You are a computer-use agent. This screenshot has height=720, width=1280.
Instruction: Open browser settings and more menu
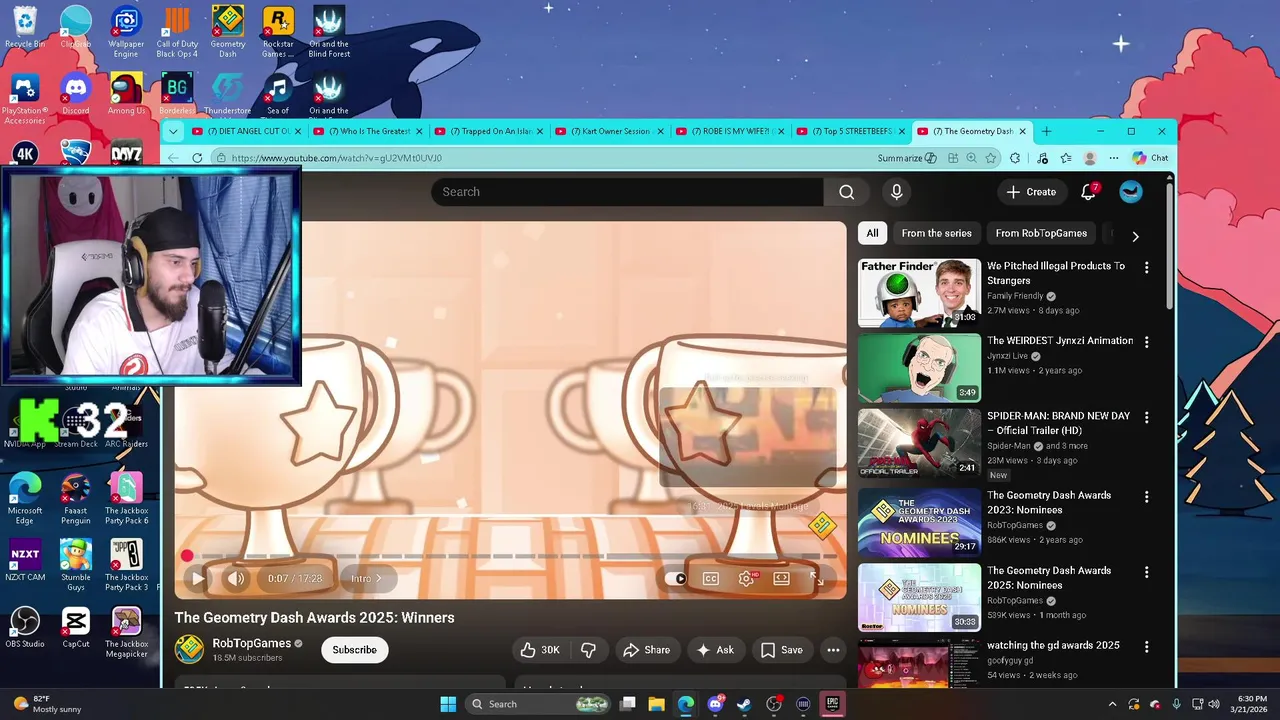pos(1113,158)
